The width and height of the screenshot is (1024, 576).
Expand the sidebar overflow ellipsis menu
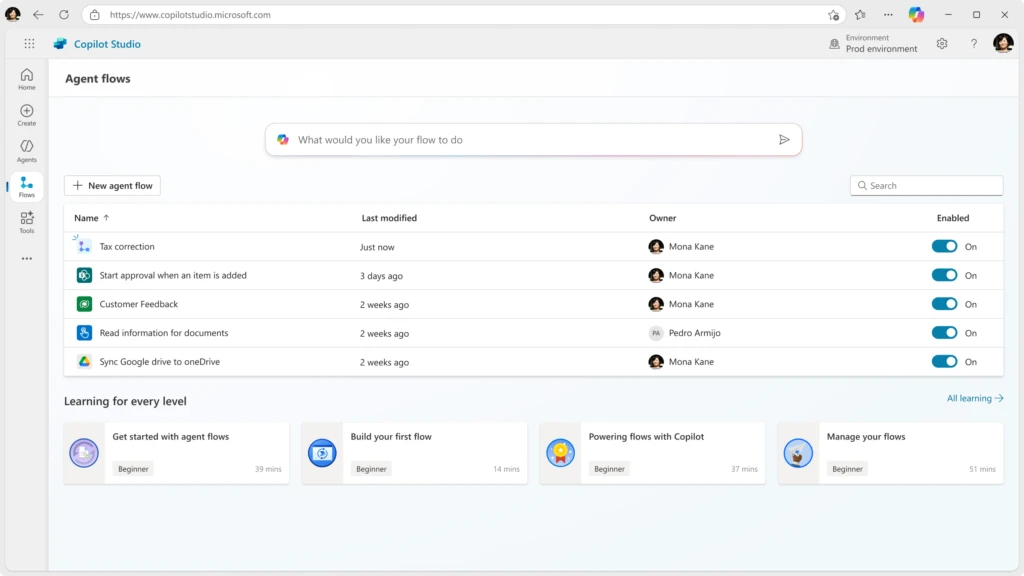[x=26, y=258]
